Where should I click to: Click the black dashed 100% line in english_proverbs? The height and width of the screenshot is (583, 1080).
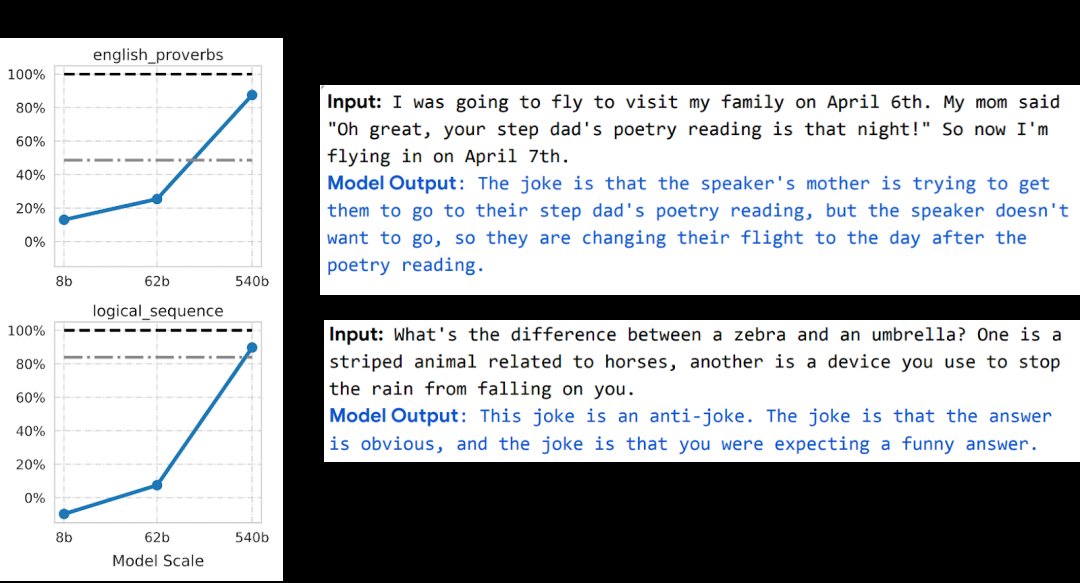(158, 74)
